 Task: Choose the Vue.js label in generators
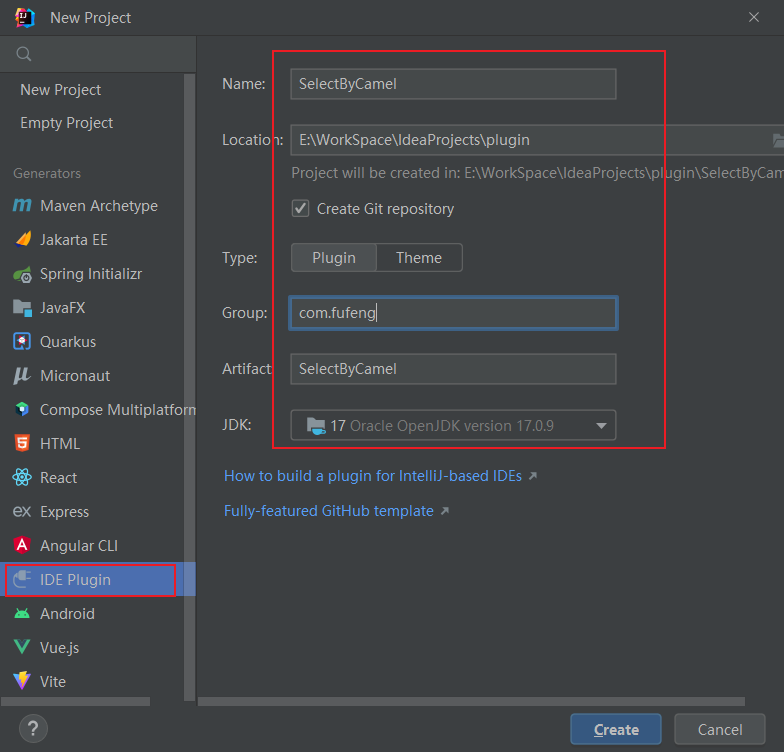(x=60, y=648)
